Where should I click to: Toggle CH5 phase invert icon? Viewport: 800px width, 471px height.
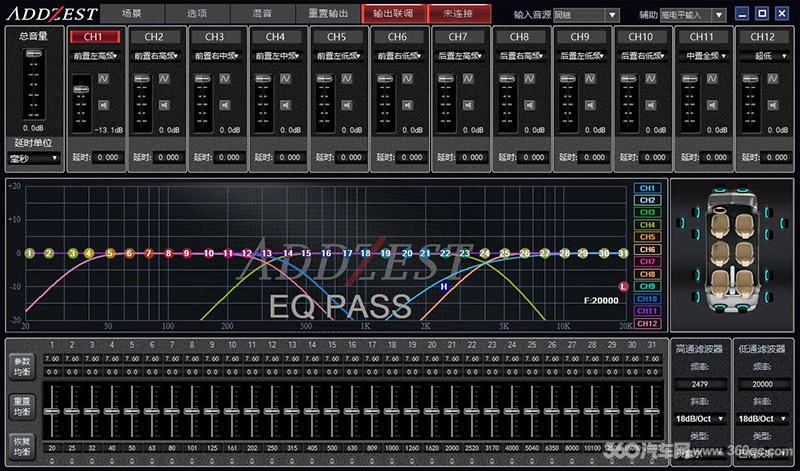[347, 79]
